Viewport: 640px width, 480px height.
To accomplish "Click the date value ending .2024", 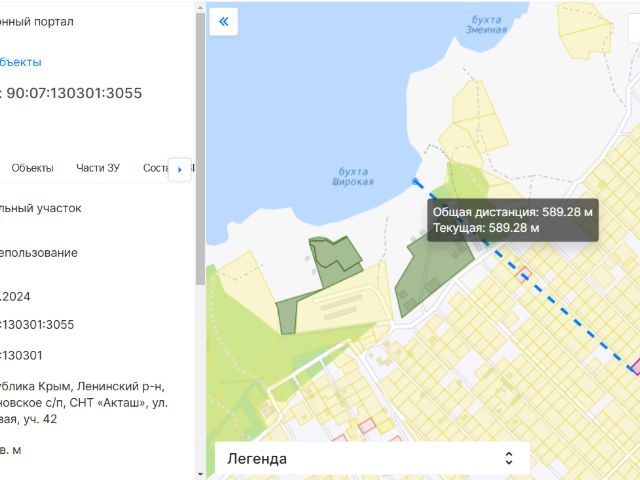I will coord(15,296).
